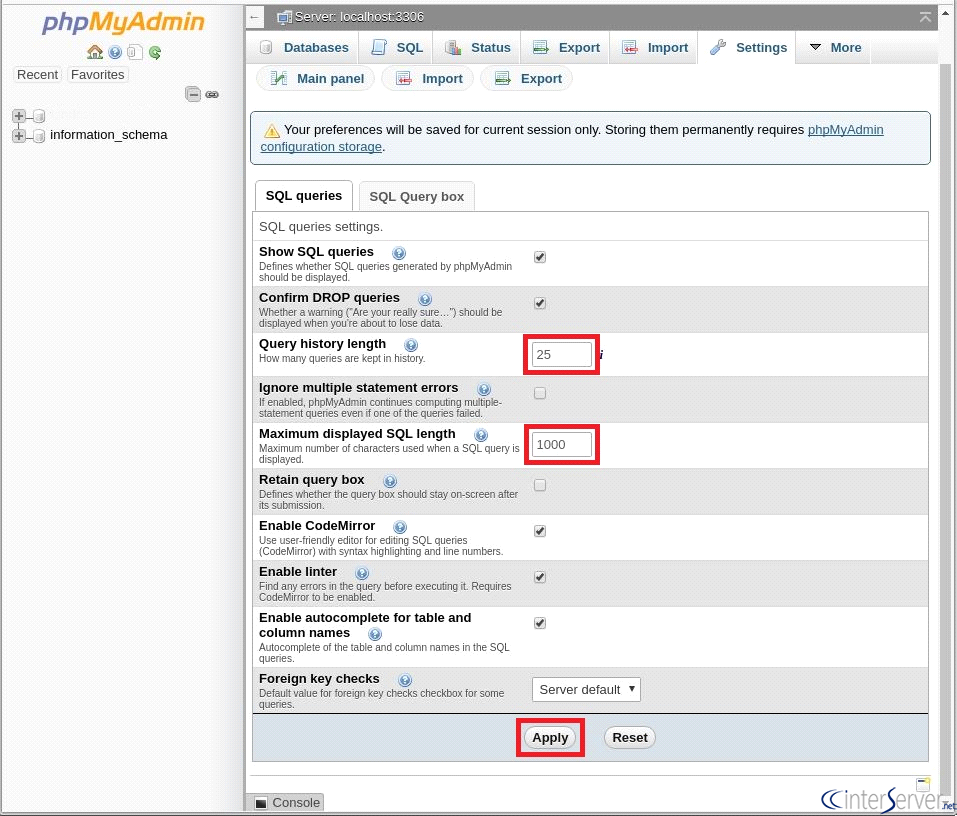Click the server icon in the breadcrumb
Screen dimensions: 957x816
point(284,17)
